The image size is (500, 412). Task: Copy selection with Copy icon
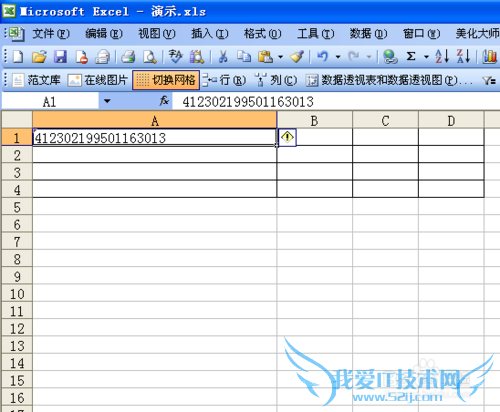pyautogui.click(x=244, y=57)
